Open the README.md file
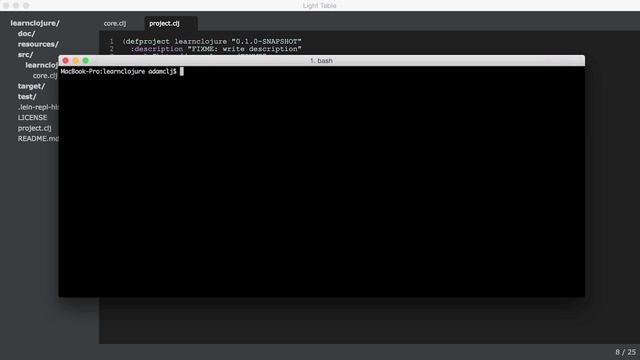Image resolution: width=640 pixels, height=360 pixels. (x=38, y=139)
